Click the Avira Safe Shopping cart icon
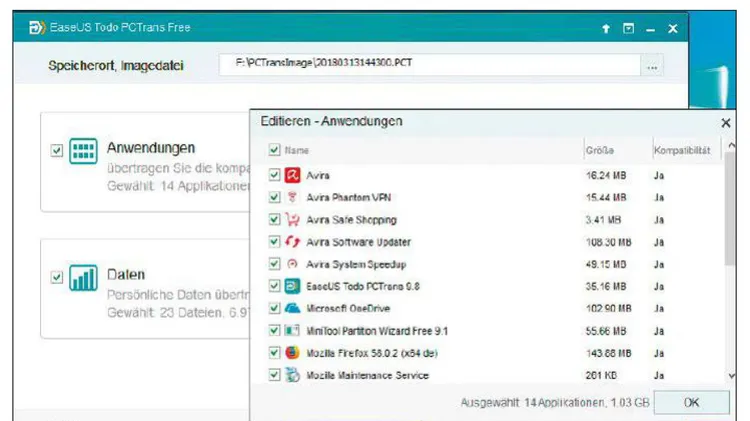This screenshot has width=750, height=421. [292, 220]
